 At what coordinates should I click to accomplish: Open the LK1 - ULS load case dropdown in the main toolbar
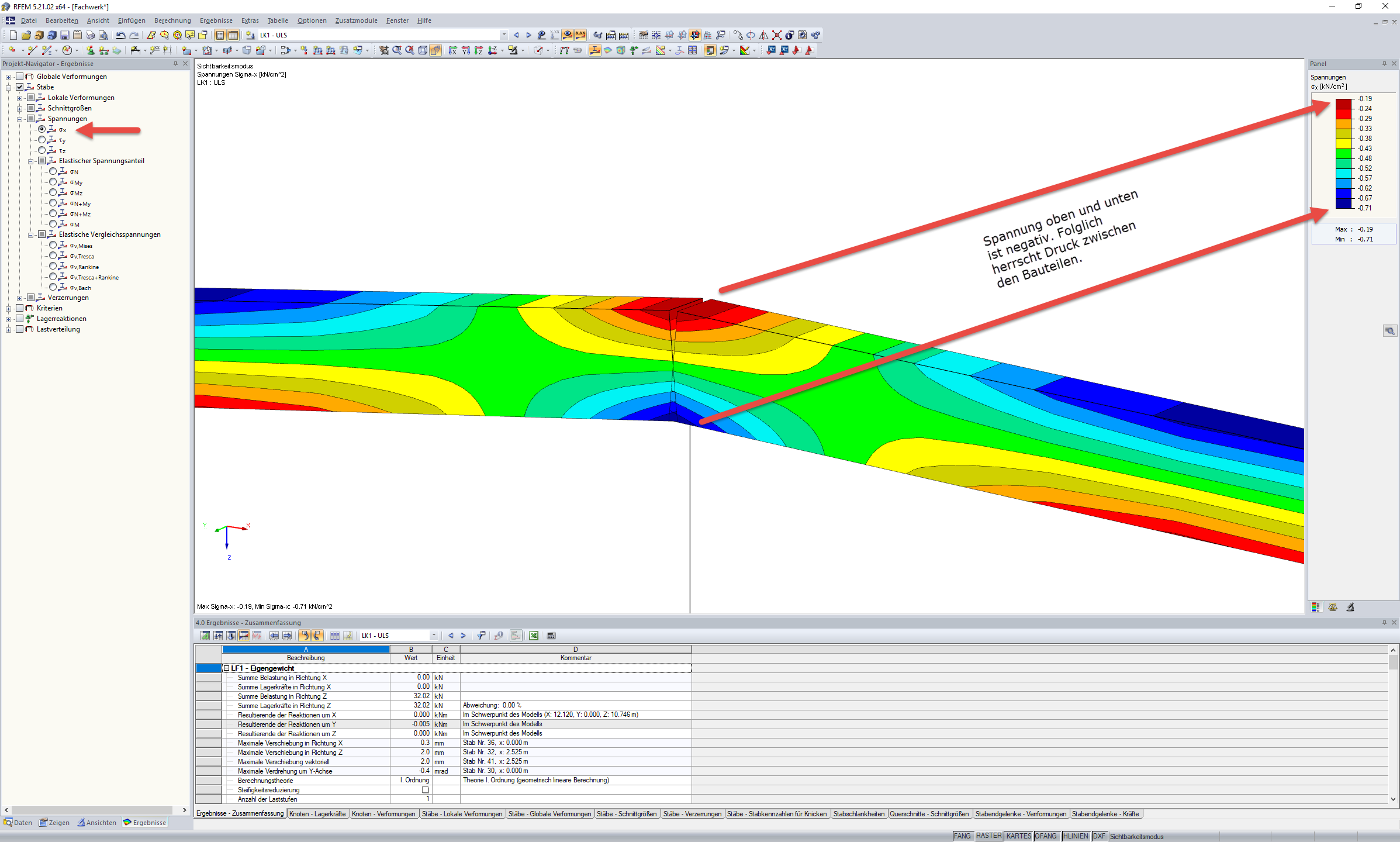click(504, 35)
